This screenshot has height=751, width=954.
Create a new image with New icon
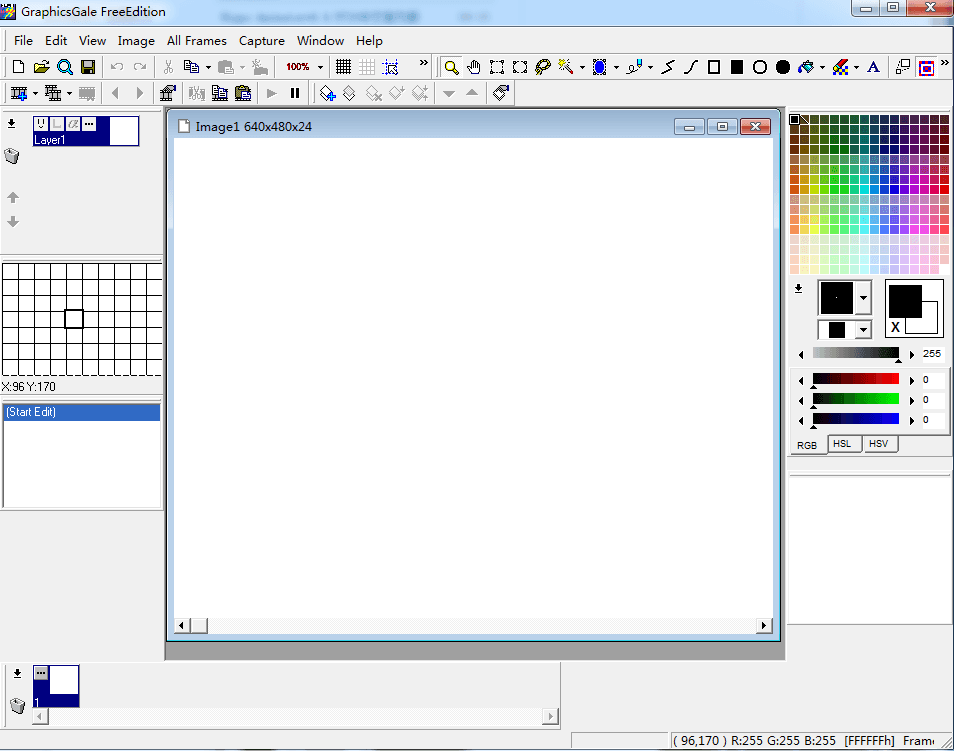click(x=18, y=67)
